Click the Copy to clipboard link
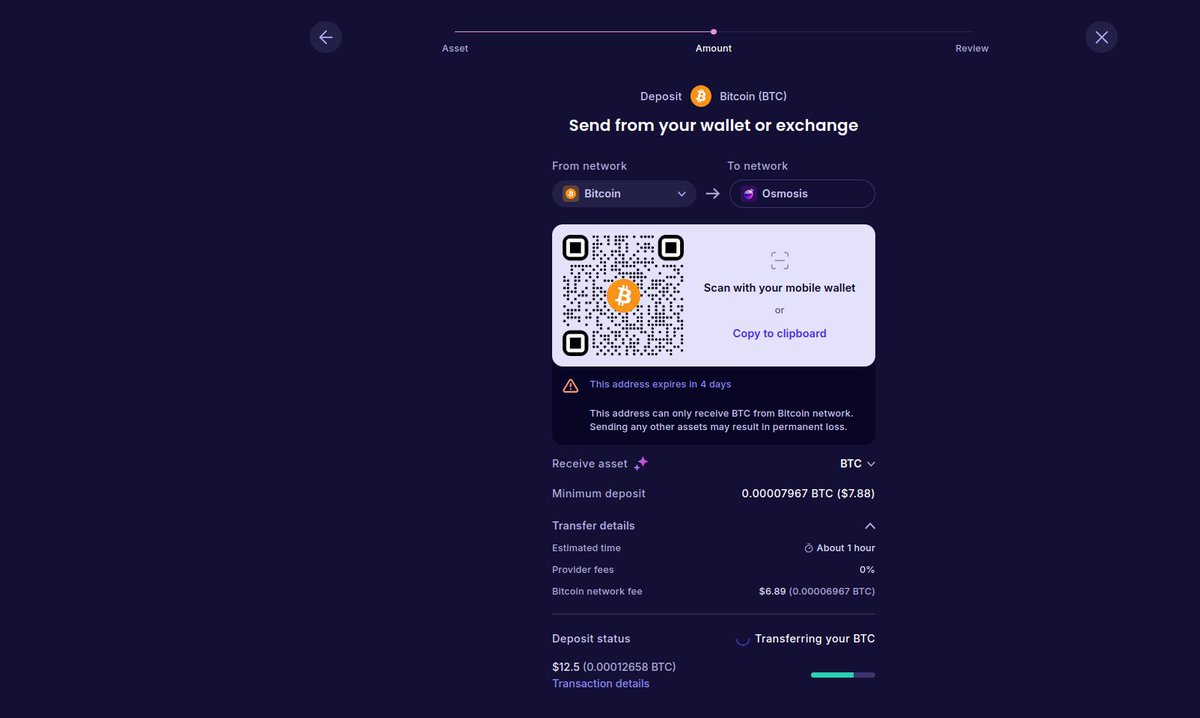The height and width of the screenshot is (718, 1200). click(779, 332)
